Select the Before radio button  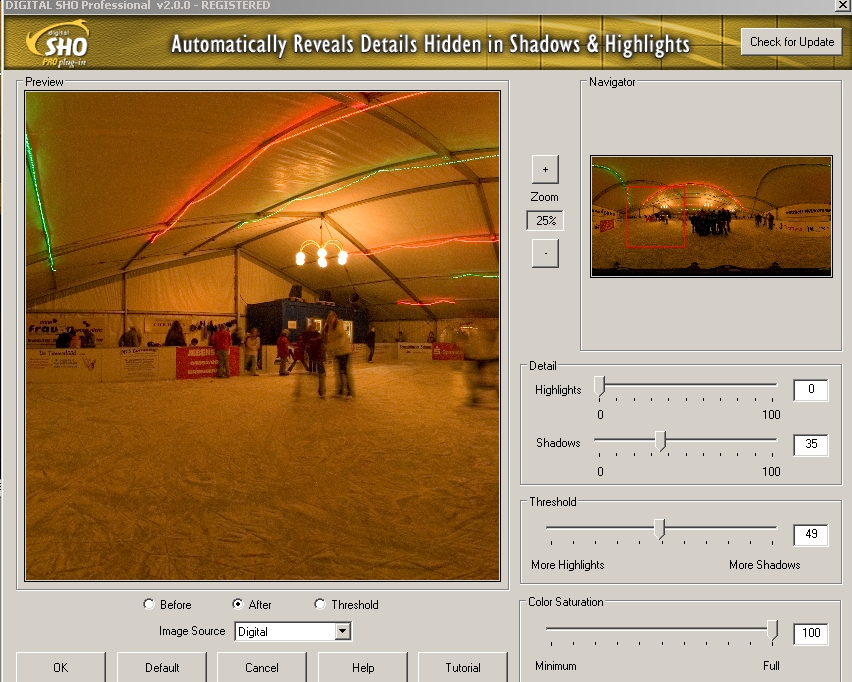click(150, 605)
